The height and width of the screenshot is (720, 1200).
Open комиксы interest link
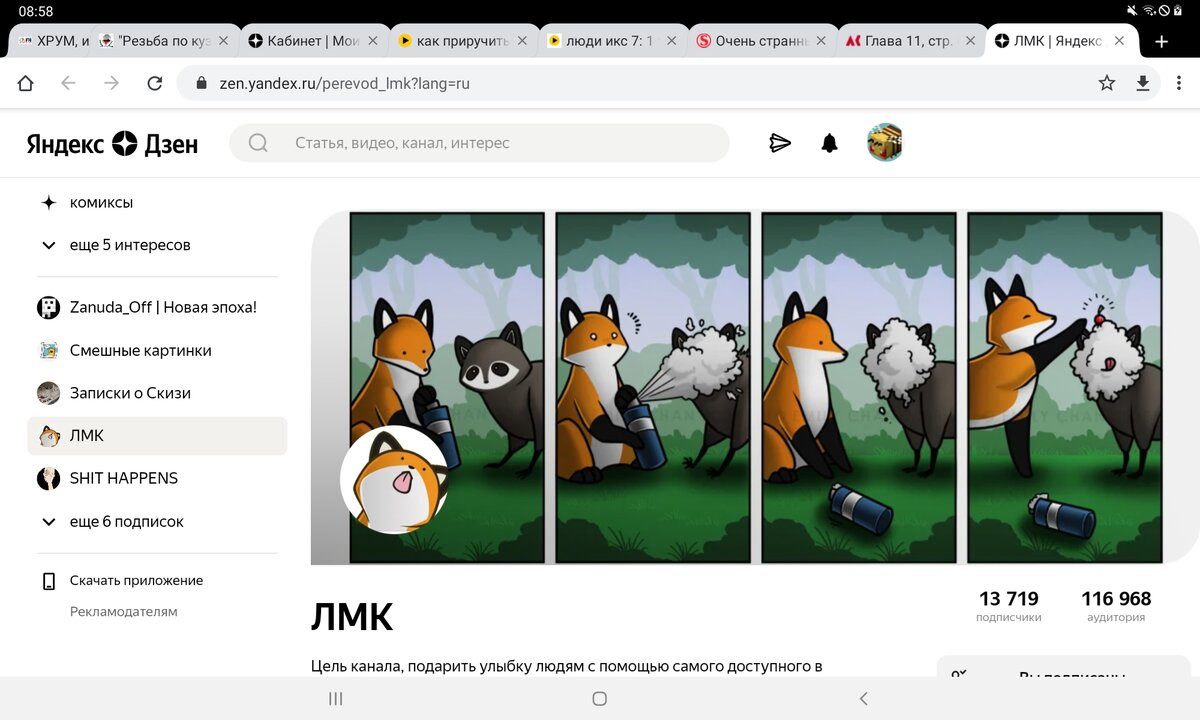point(101,203)
